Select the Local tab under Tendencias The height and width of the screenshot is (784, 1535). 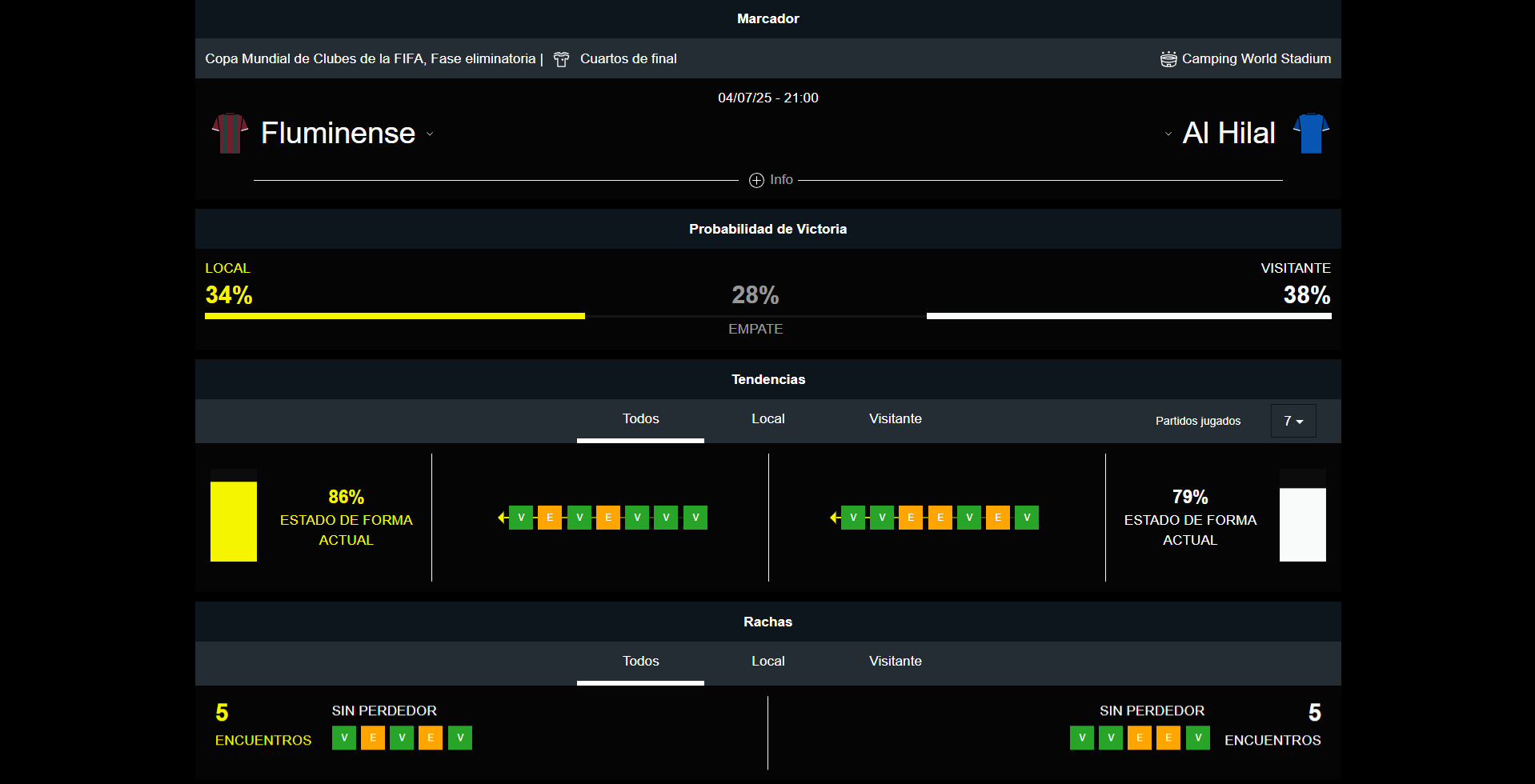coord(767,419)
